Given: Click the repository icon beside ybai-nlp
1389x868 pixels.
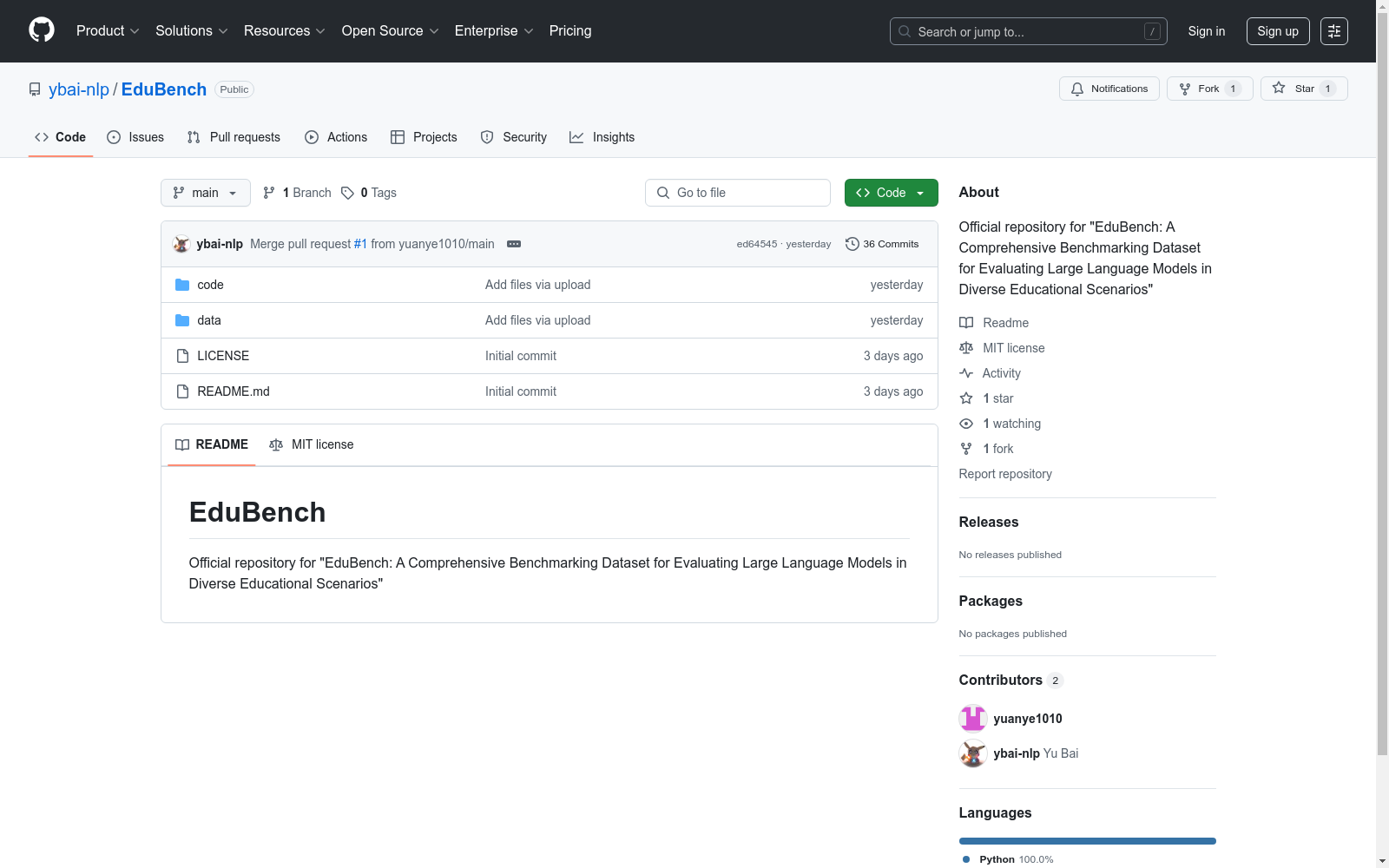Looking at the screenshot, I should [x=35, y=89].
